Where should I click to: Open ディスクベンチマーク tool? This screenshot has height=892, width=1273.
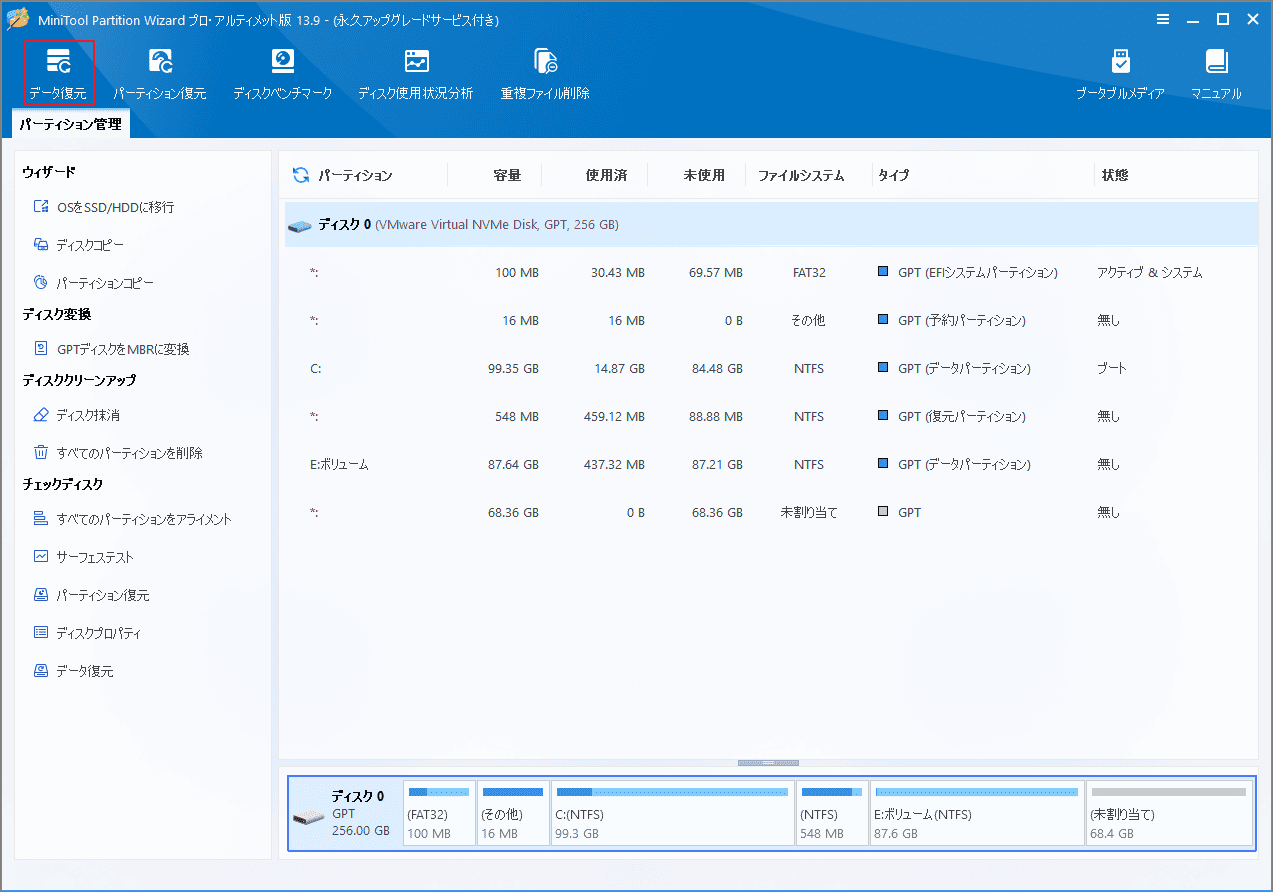tap(283, 73)
